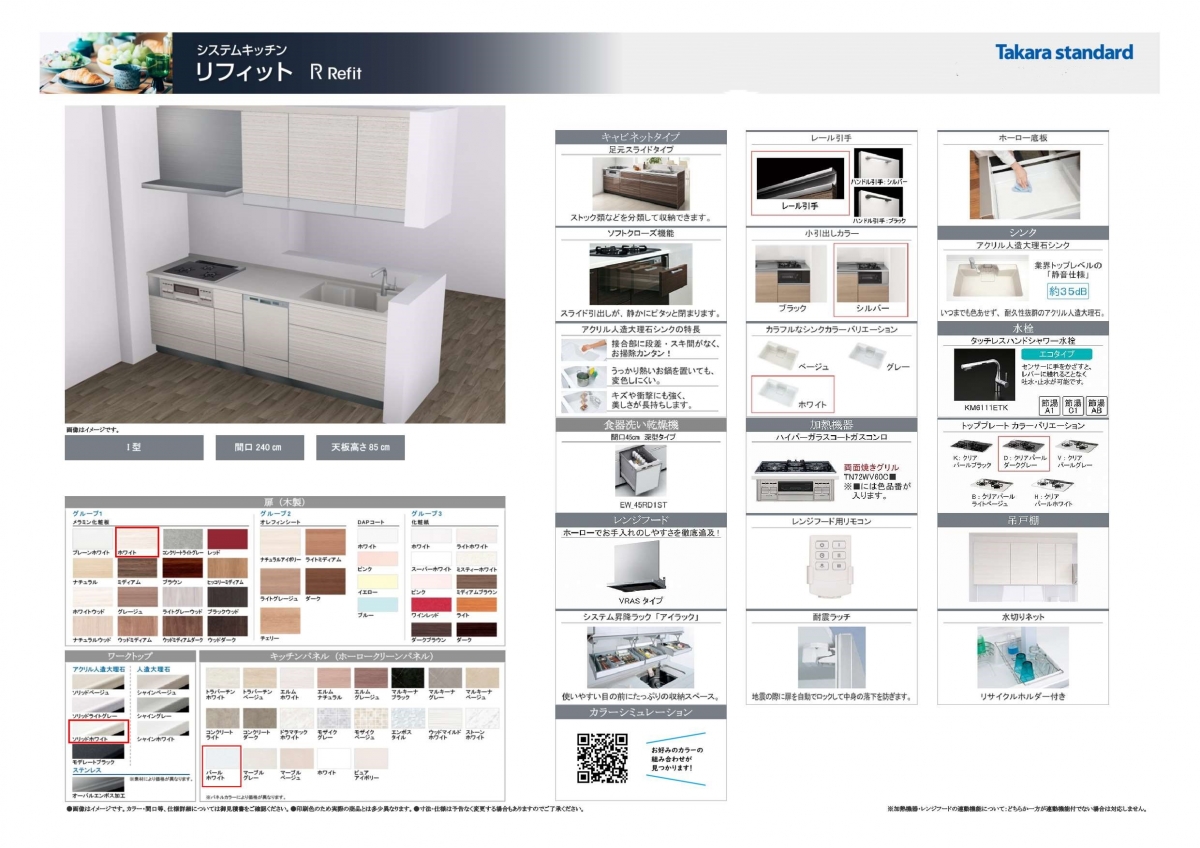
Task: Select the I型 layout label
Action: coord(133,447)
